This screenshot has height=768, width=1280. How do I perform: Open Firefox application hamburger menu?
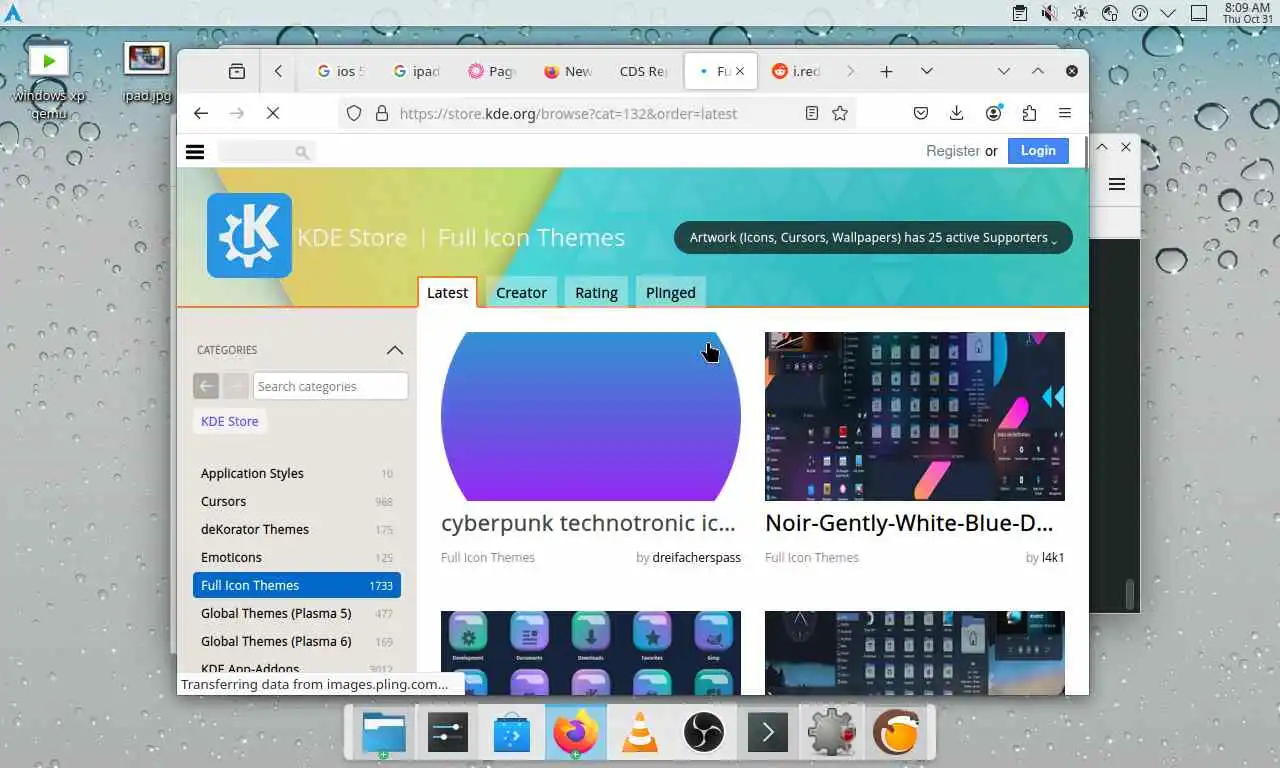pos(1065,113)
